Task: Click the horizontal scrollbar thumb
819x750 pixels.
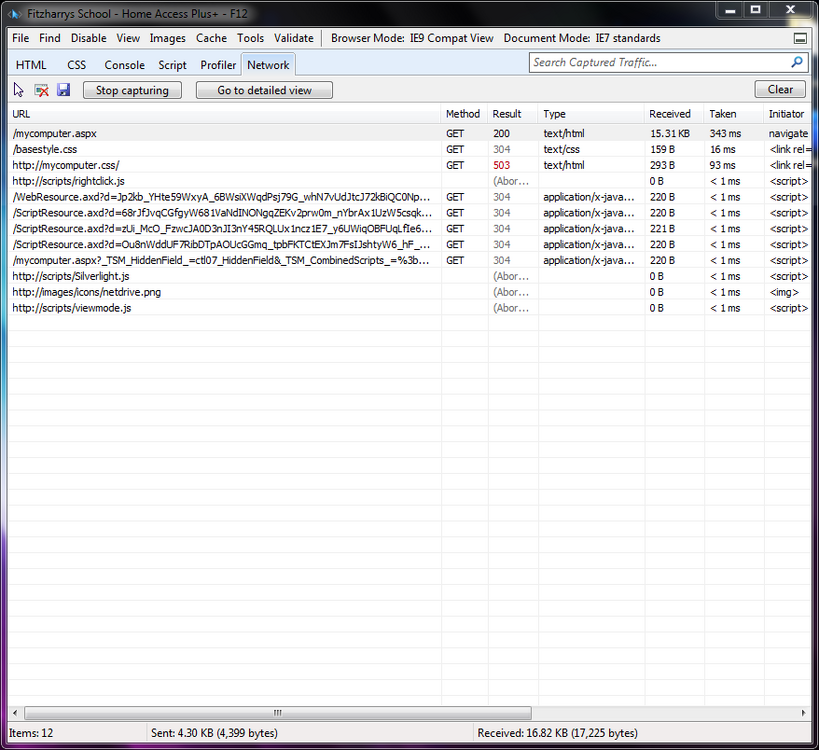Action: (x=278, y=713)
